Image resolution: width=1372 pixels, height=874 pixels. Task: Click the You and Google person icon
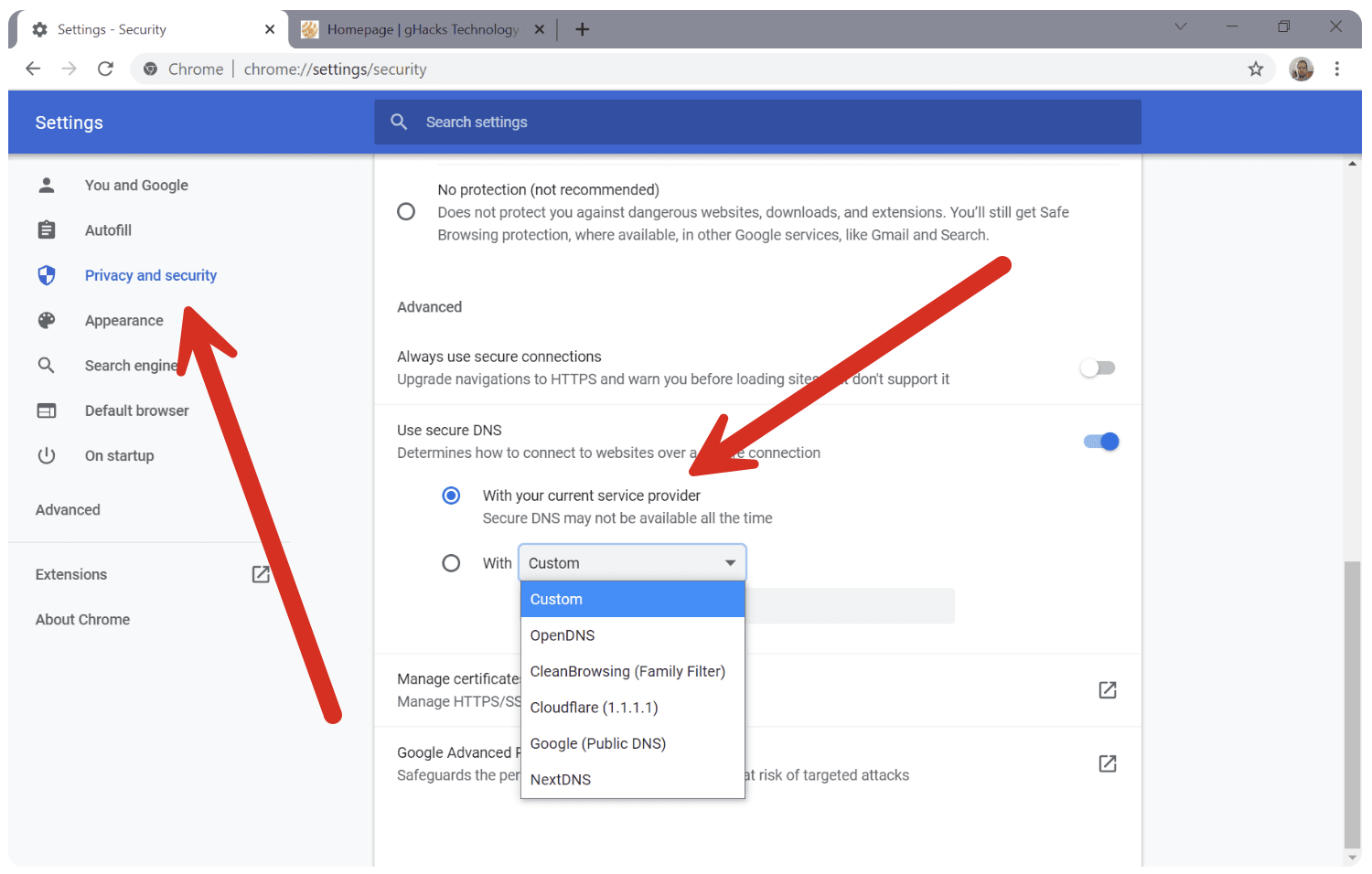click(47, 185)
